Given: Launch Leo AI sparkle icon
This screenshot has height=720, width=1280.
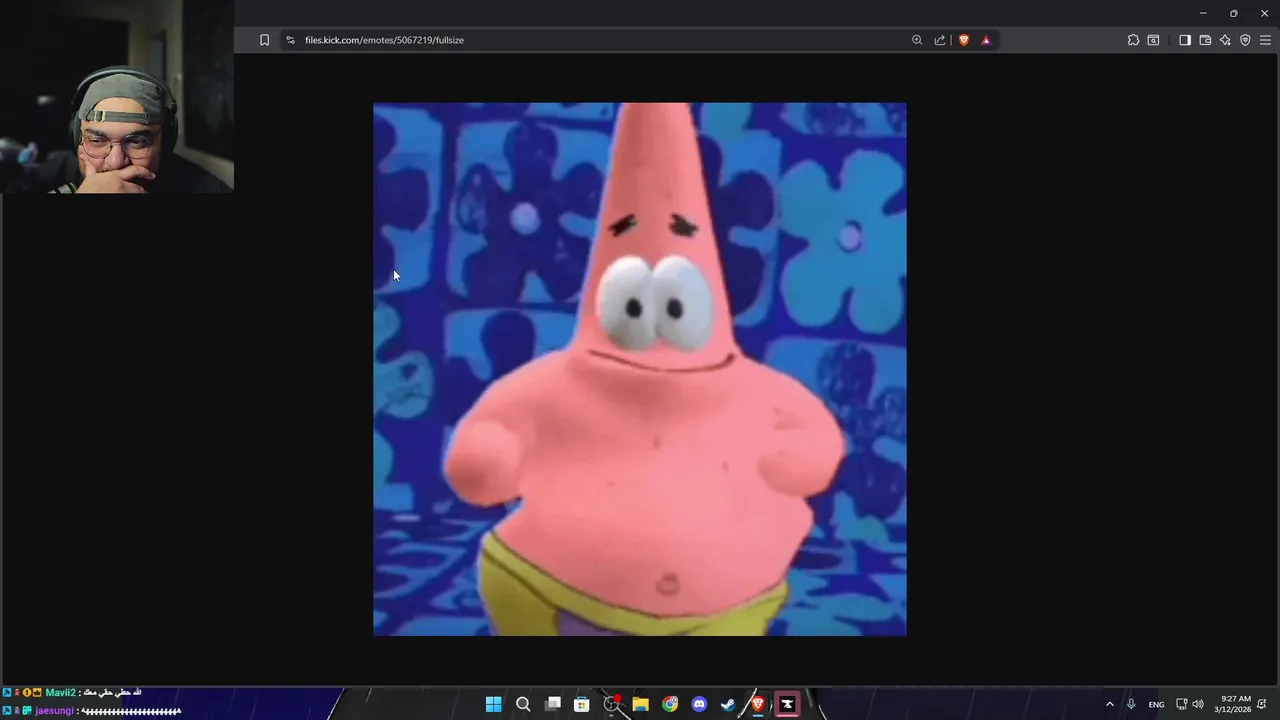Looking at the screenshot, I should [1225, 40].
